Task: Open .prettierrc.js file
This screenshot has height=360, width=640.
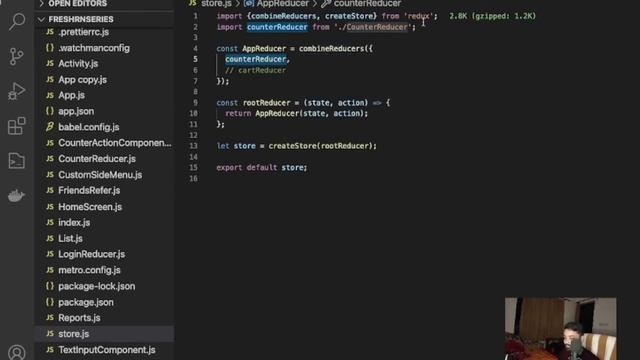Action: (x=104, y=32)
